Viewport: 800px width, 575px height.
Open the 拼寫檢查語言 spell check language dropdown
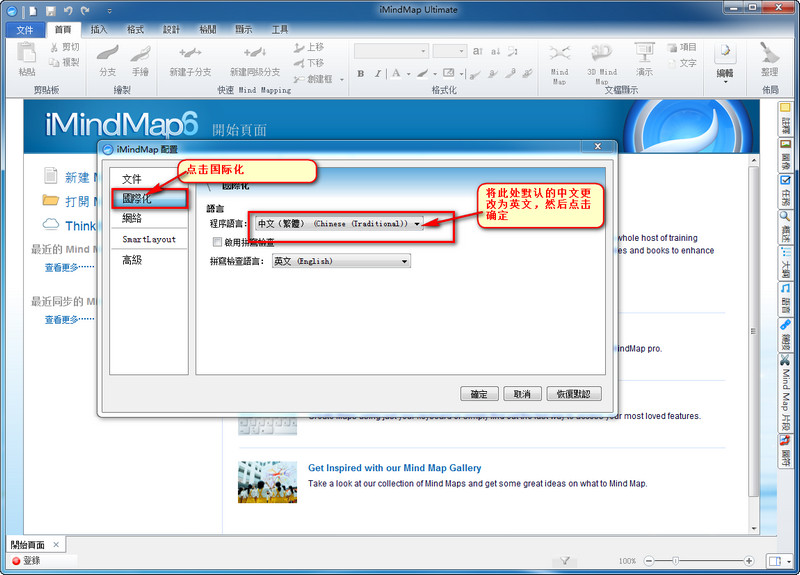click(x=341, y=261)
